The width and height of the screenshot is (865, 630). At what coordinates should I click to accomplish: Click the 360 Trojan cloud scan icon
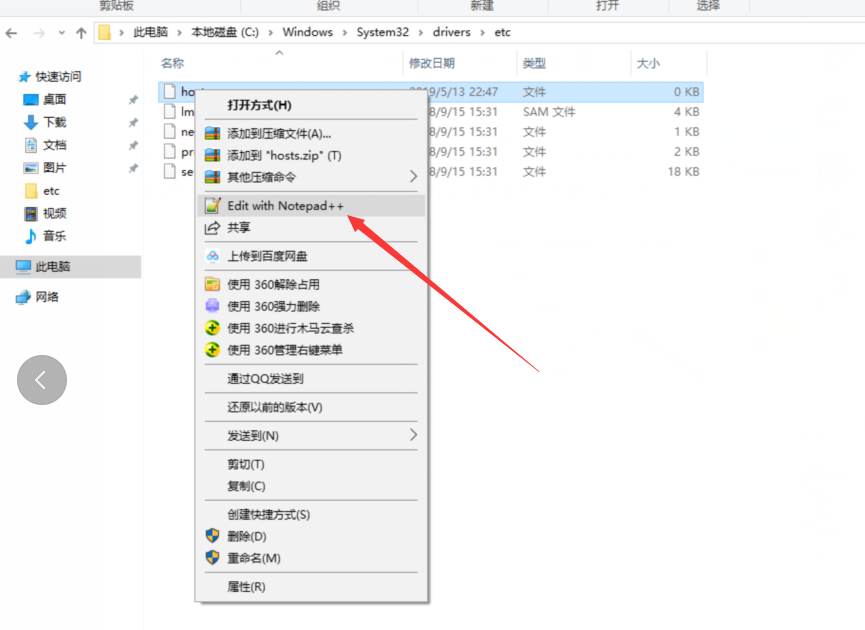(x=212, y=328)
